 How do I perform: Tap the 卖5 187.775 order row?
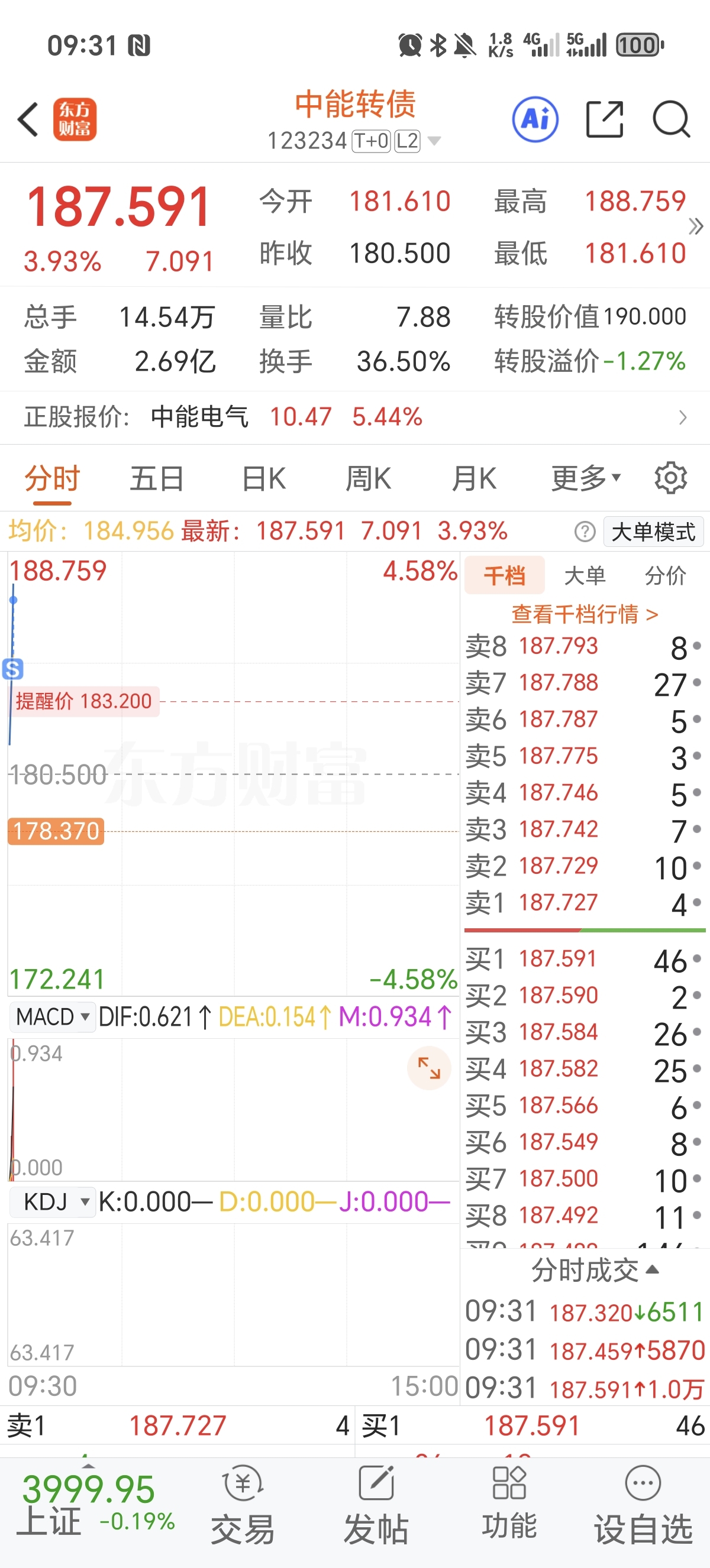tap(584, 757)
